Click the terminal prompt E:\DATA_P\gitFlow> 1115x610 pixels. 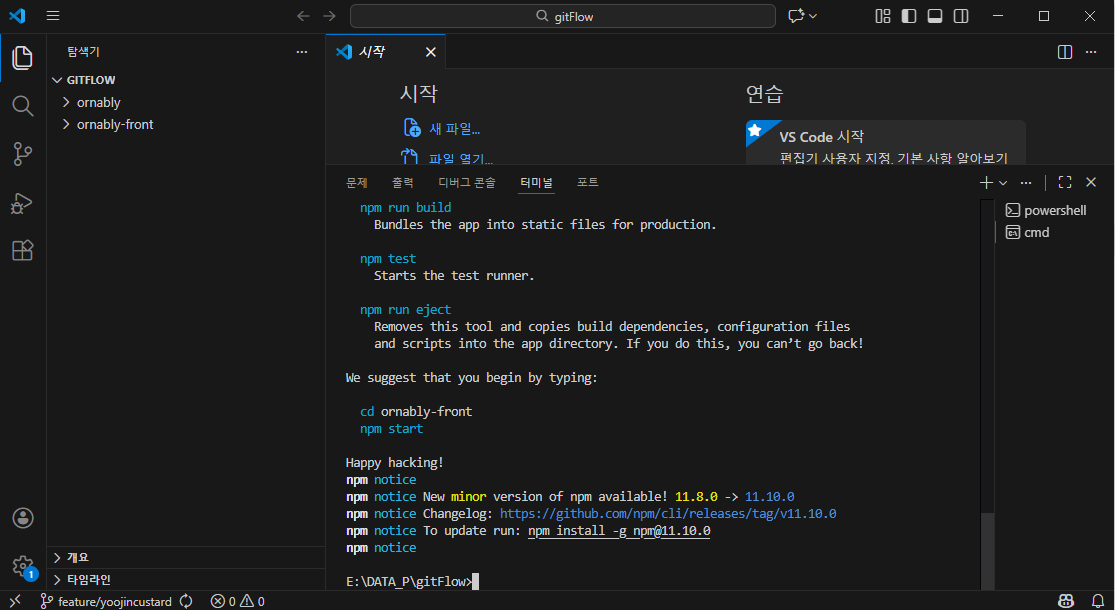pyautogui.click(x=409, y=582)
